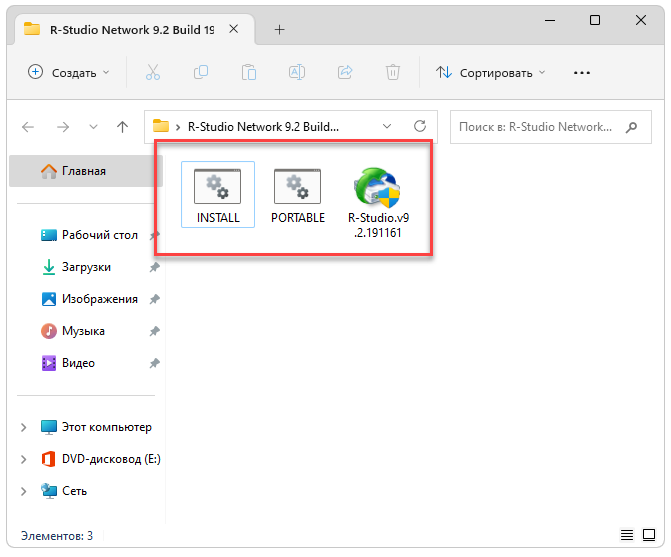The height and width of the screenshot is (557, 671).
Task: Click the Элементов: 3 status text
Action: (x=57, y=536)
